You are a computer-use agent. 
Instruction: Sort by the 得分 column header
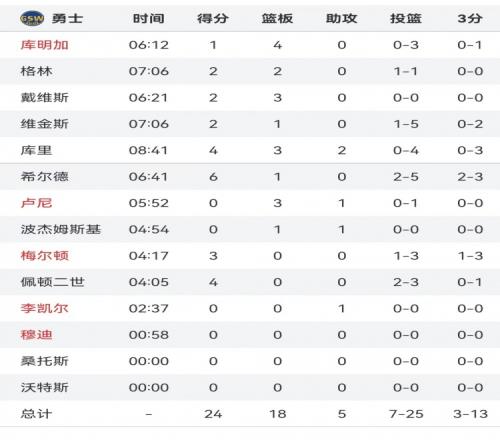click(213, 18)
